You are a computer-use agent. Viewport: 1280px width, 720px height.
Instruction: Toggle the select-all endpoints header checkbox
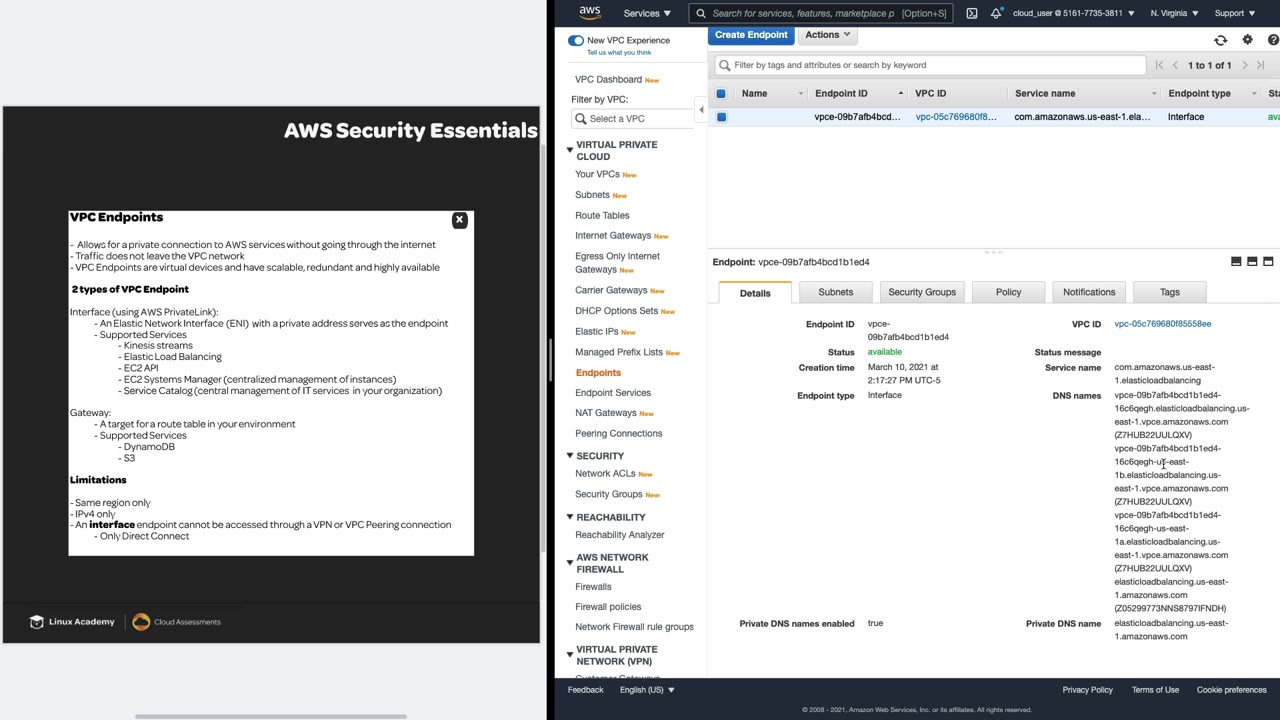click(x=721, y=93)
